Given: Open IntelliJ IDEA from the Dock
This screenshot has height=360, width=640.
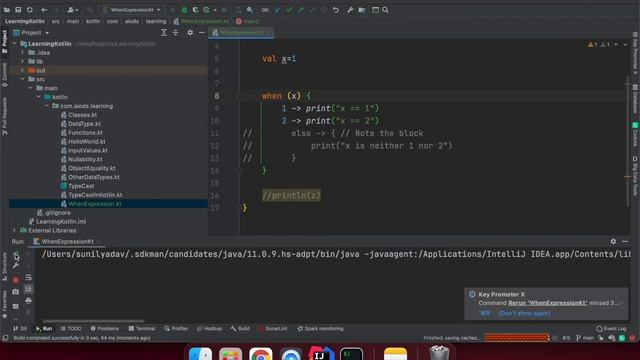Looking at the screenshot, I should point(321,353).
